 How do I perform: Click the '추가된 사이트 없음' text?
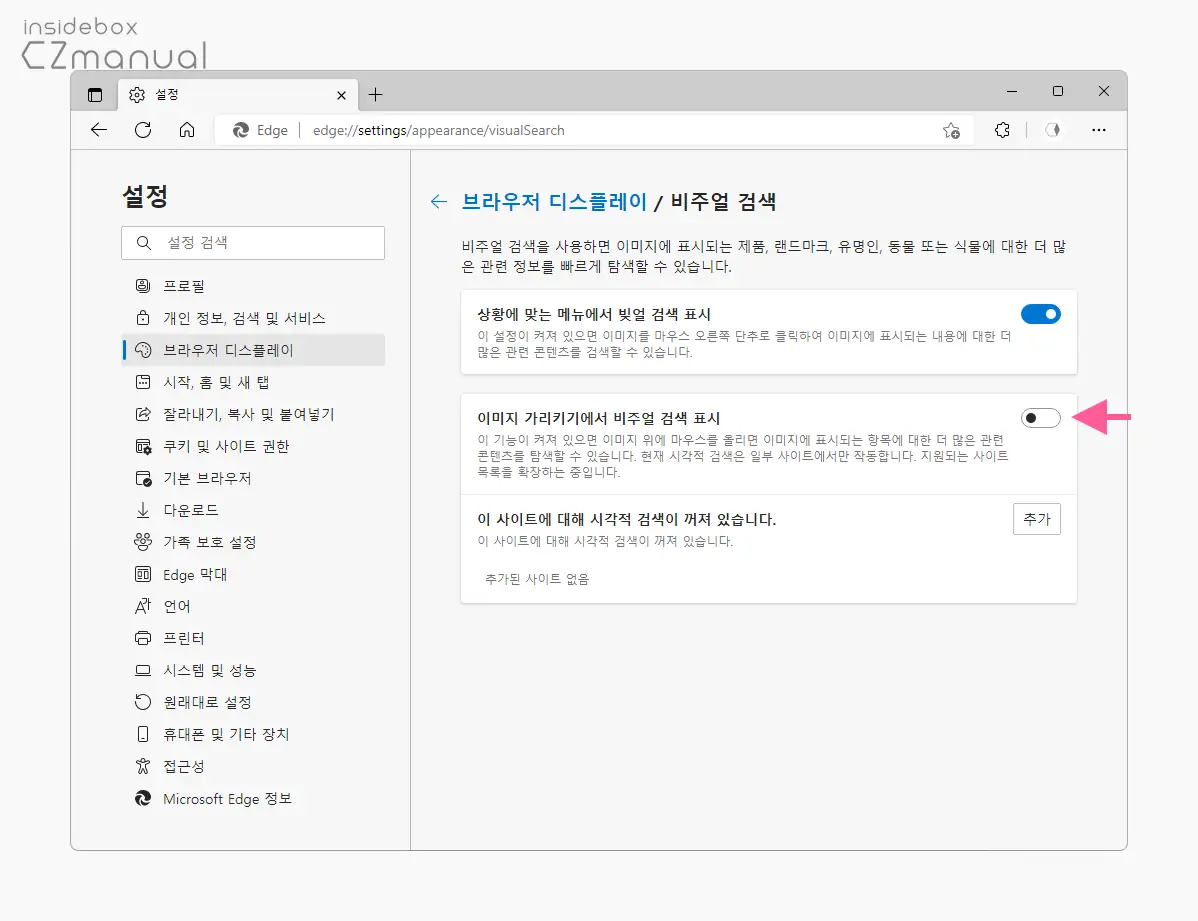537,579
